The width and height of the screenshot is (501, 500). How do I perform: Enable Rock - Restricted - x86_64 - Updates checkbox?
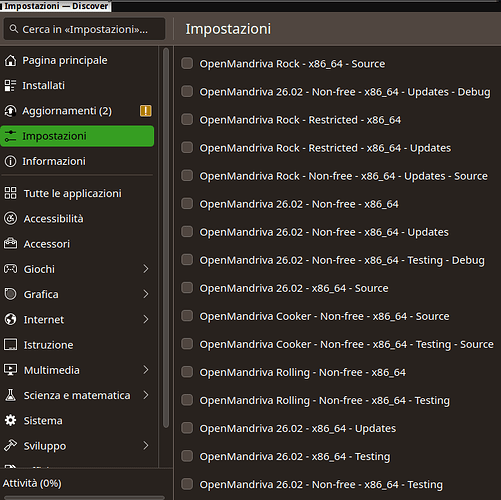pyautogui.click(x=187, y=147)
